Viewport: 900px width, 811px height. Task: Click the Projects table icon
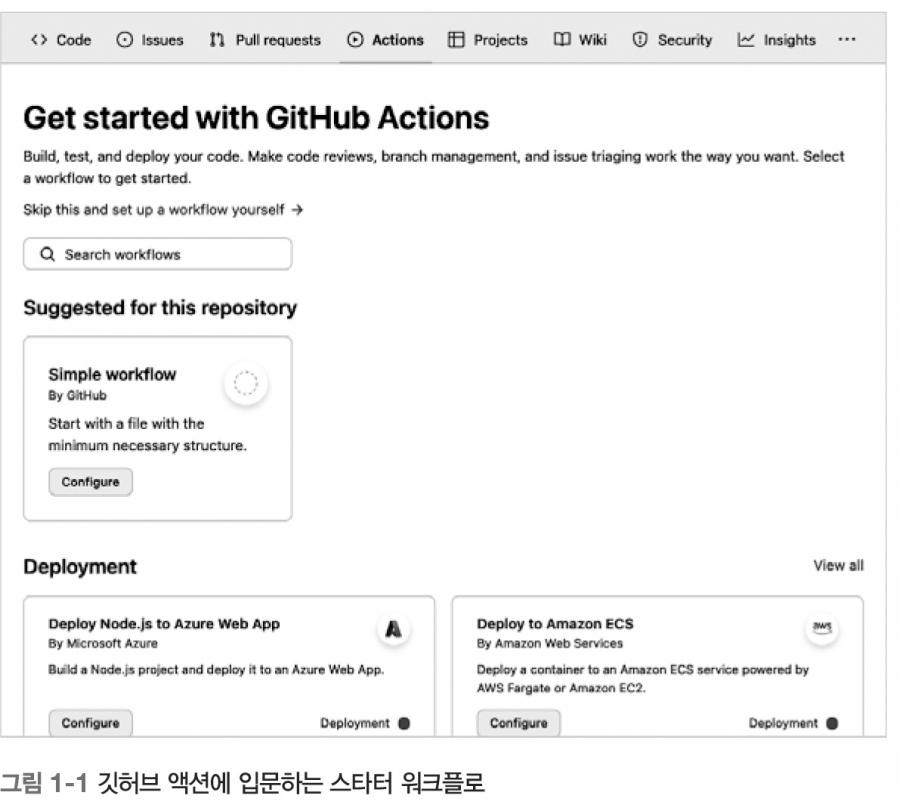click(x=456, y=40)
